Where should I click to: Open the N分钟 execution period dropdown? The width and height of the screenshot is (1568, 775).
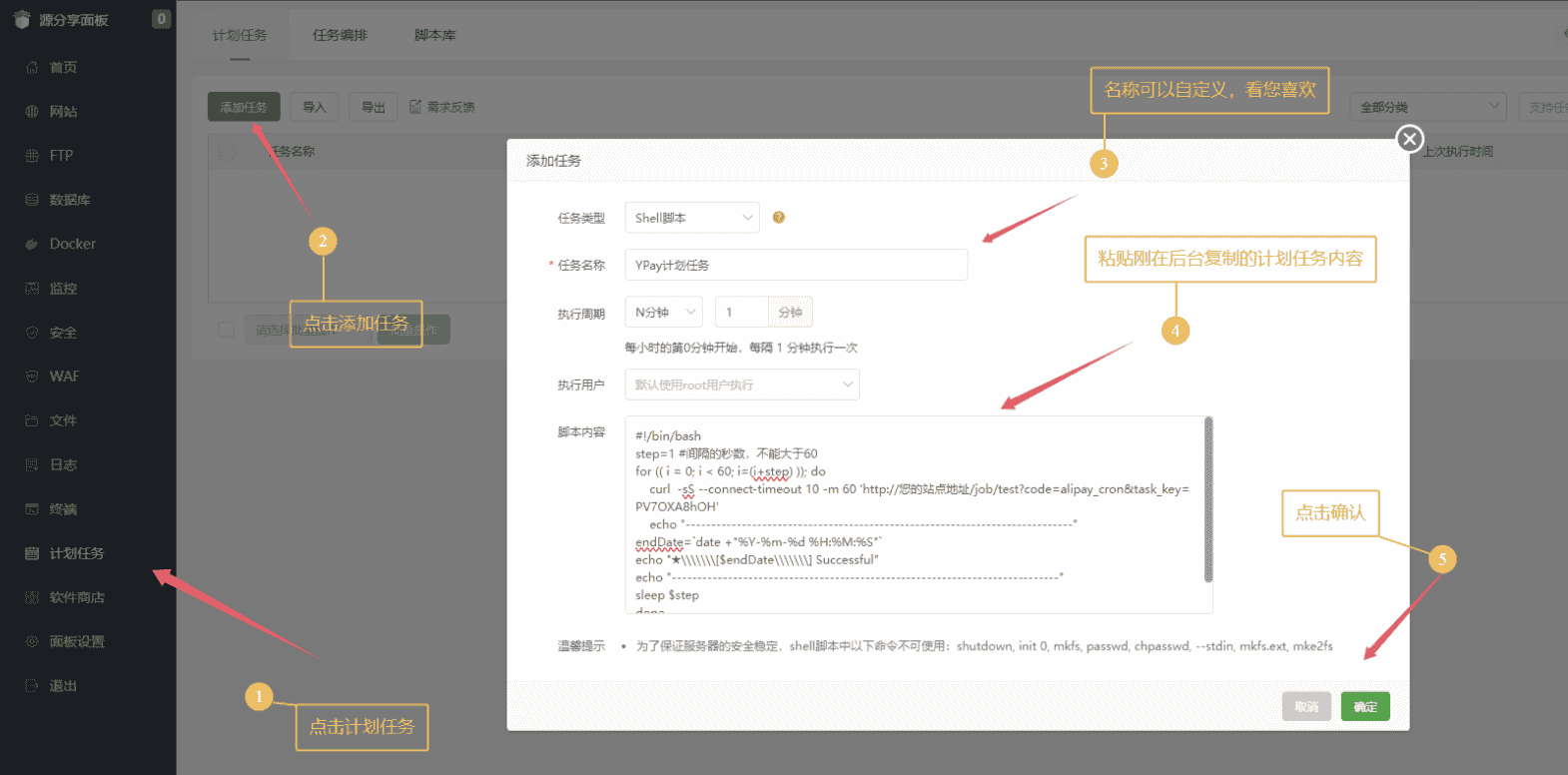click(664, 313)
